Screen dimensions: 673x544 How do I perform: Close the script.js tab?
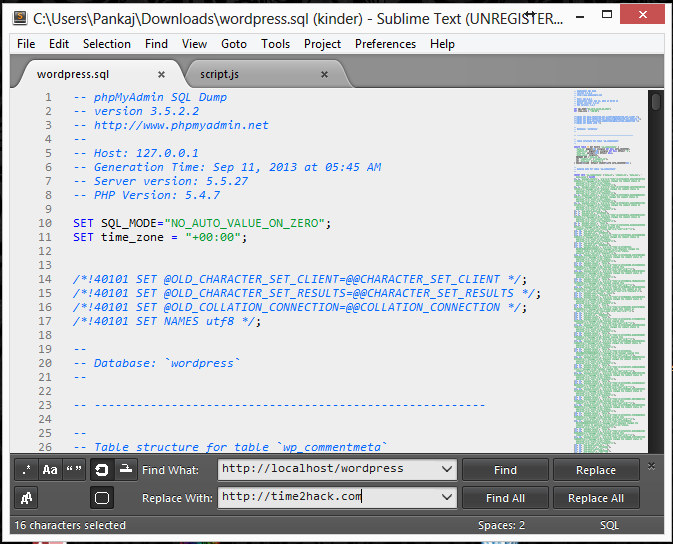(324, 75)
